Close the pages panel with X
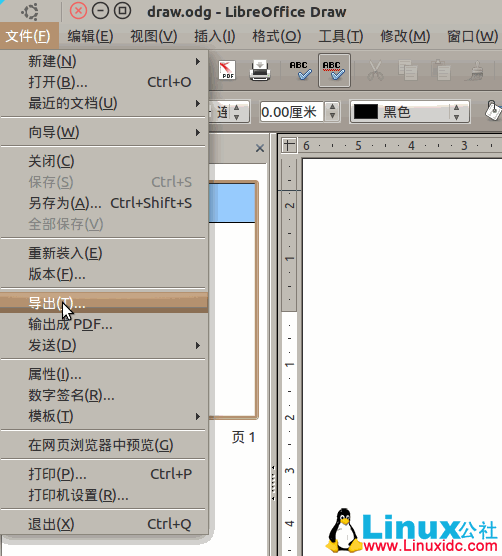 click(x=260, y=148)
